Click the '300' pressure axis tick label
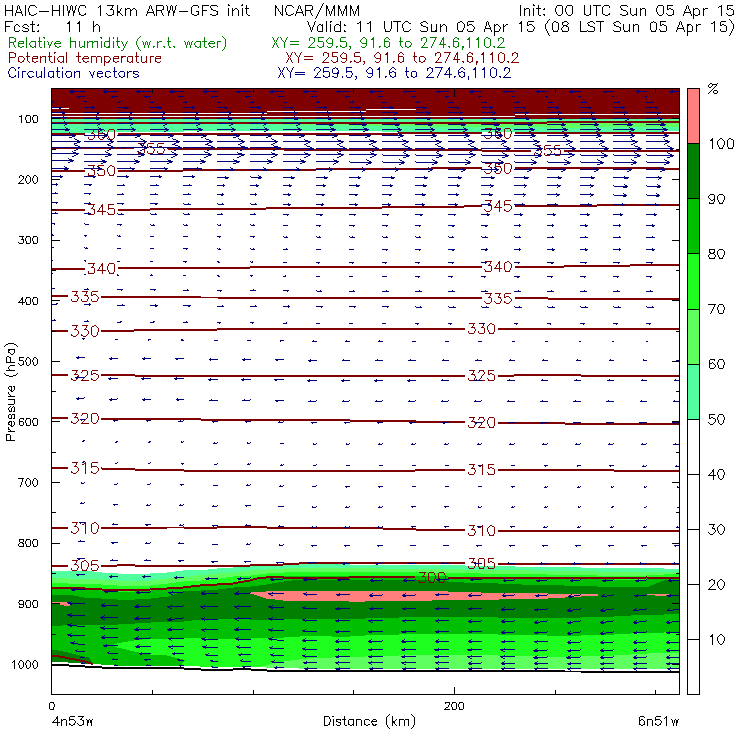 (28, 240)
